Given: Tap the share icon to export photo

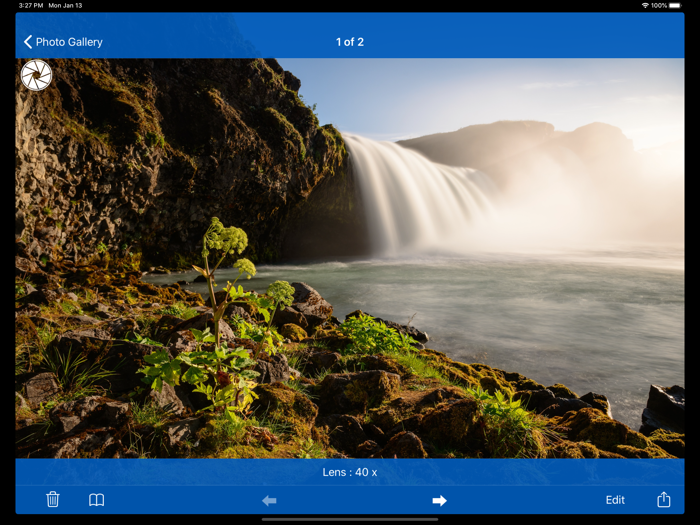Looking at the screenshot, I should coord(663,499).
